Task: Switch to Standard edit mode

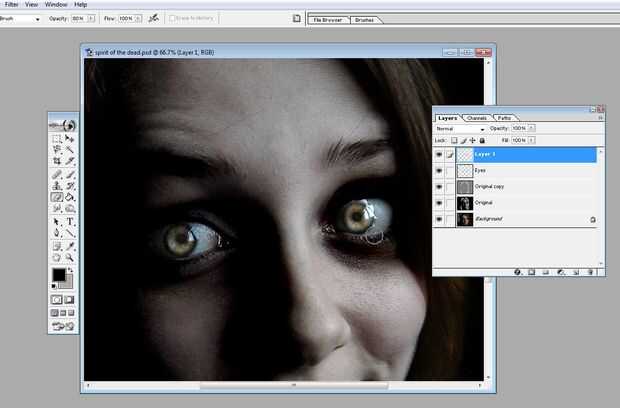Action: (x=57, y=300)
